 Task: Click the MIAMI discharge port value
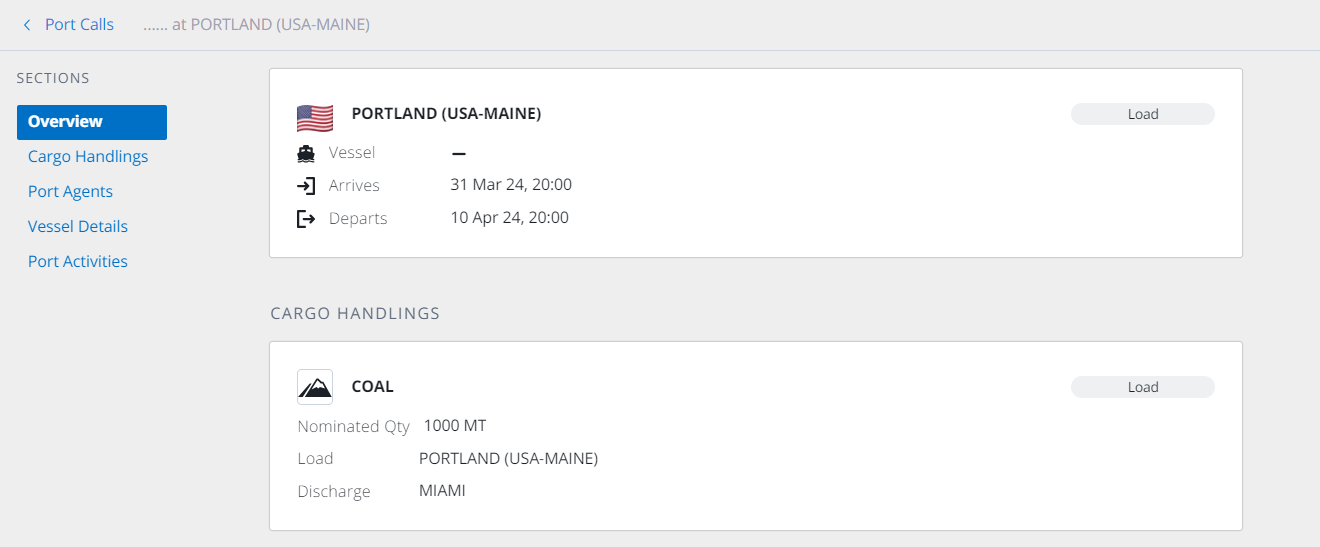point(442,491)
